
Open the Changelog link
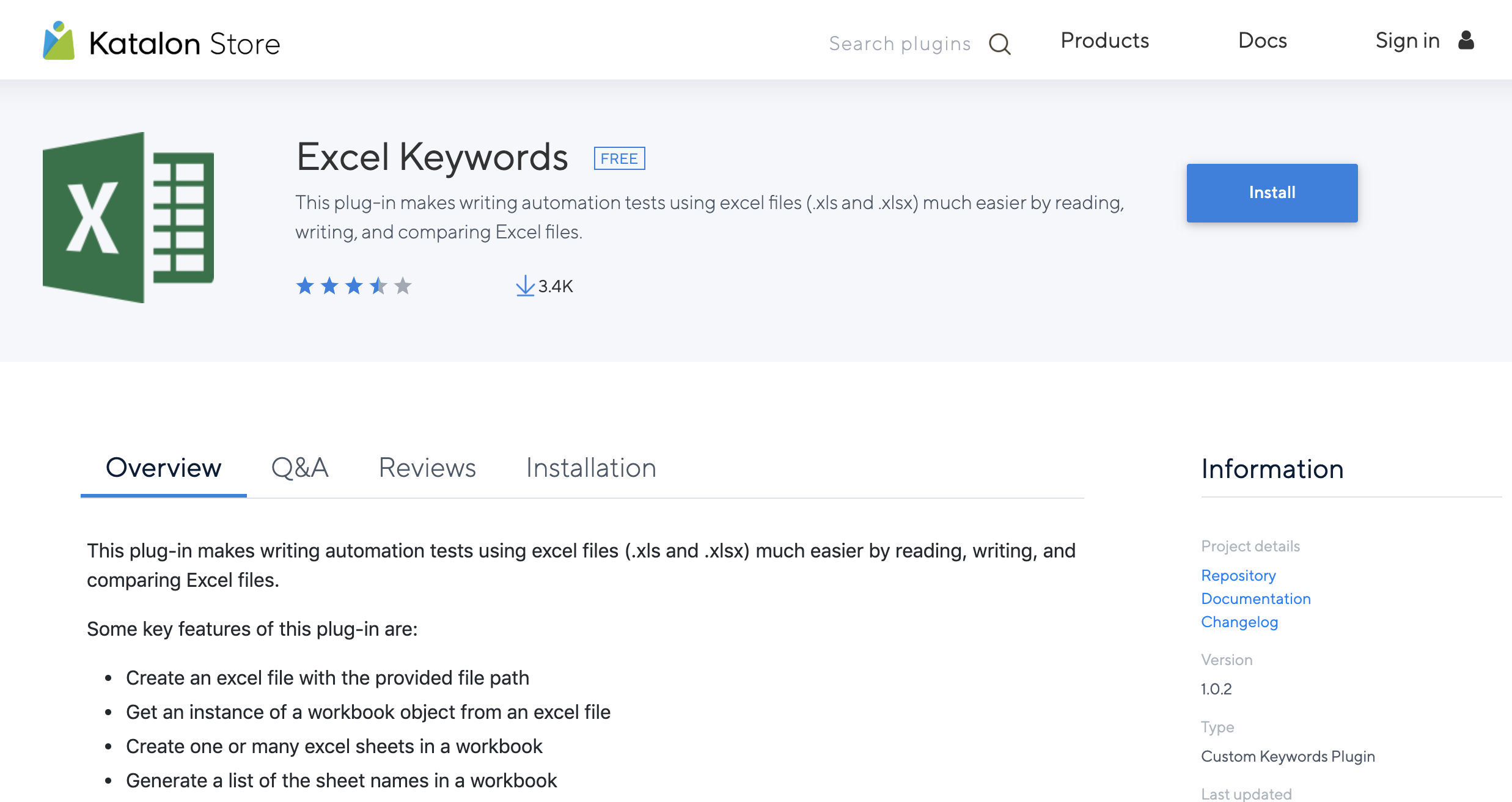(x=1239, y=622)
